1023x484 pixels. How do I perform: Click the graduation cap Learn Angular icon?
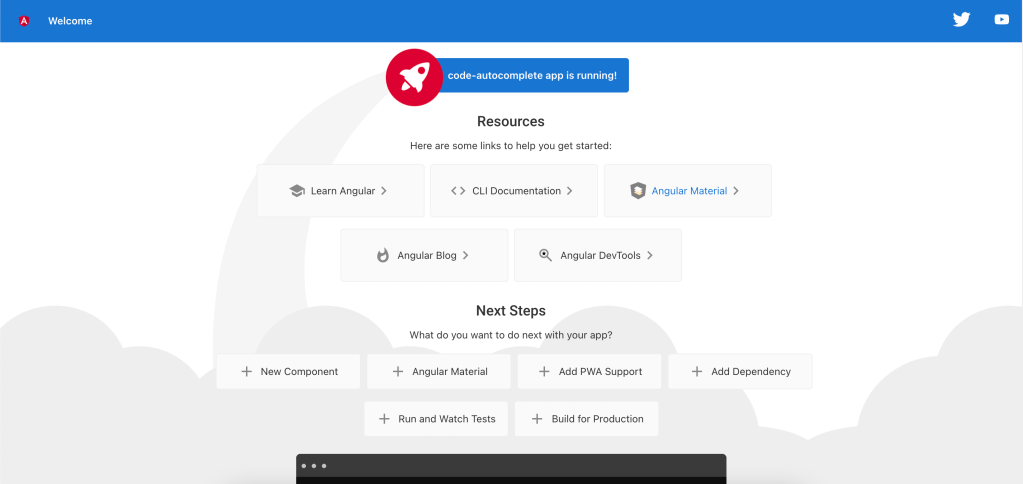coord(297,191)
